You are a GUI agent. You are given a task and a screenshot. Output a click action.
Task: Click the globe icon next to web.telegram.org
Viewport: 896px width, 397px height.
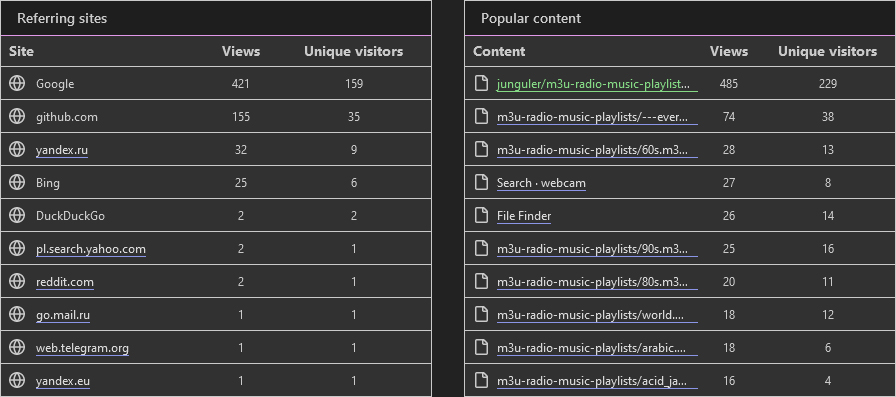pyautogui.click(x=17, y=347)
